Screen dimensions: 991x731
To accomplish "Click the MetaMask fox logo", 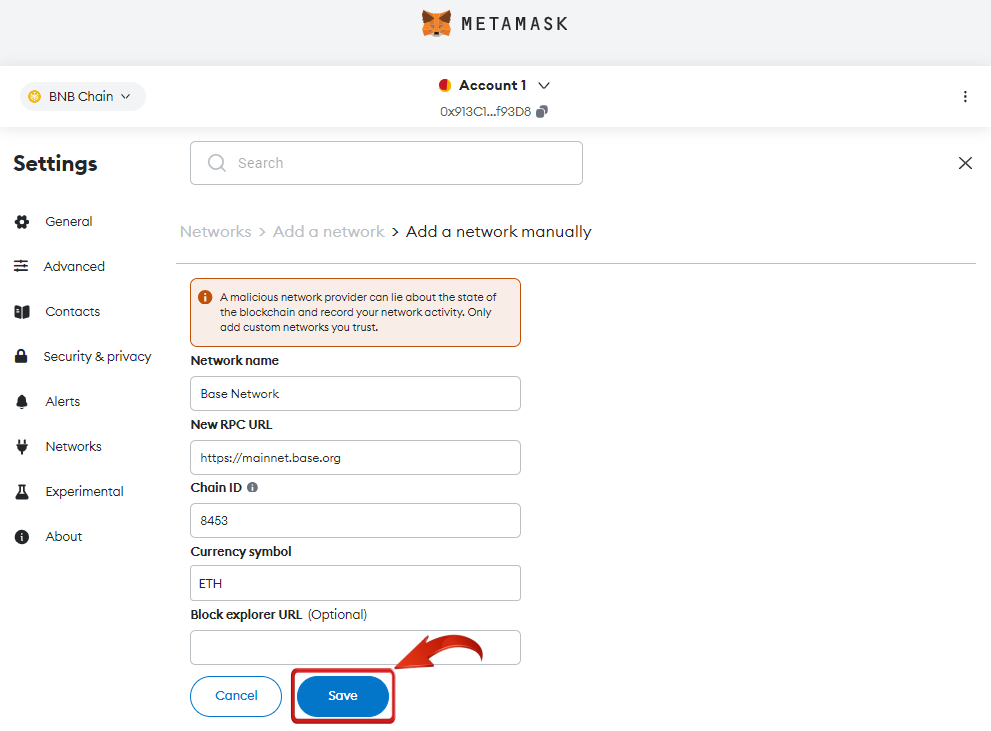I will (x=436, y=23).
